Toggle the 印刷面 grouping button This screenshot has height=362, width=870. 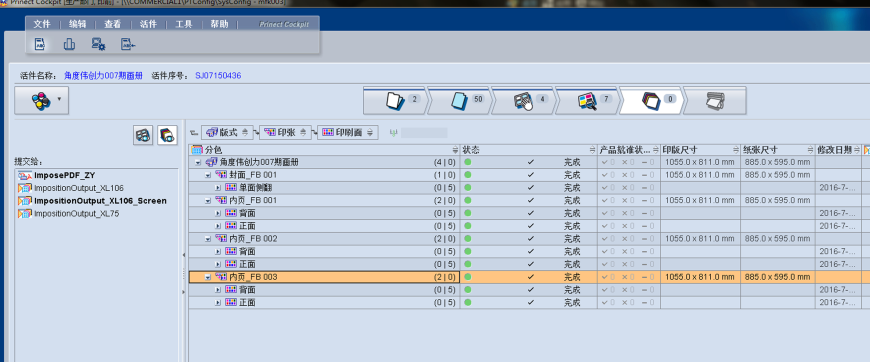tap(348, 133)
